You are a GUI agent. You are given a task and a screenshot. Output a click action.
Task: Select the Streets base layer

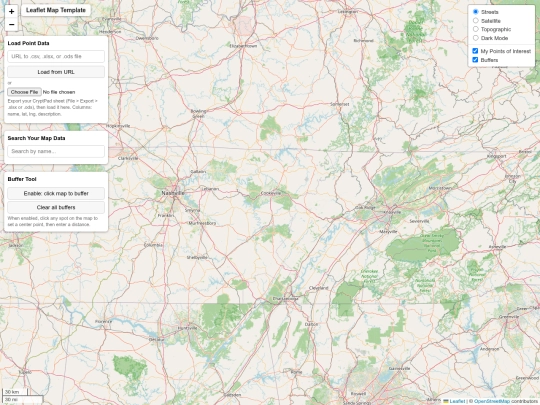click(476, 12)
